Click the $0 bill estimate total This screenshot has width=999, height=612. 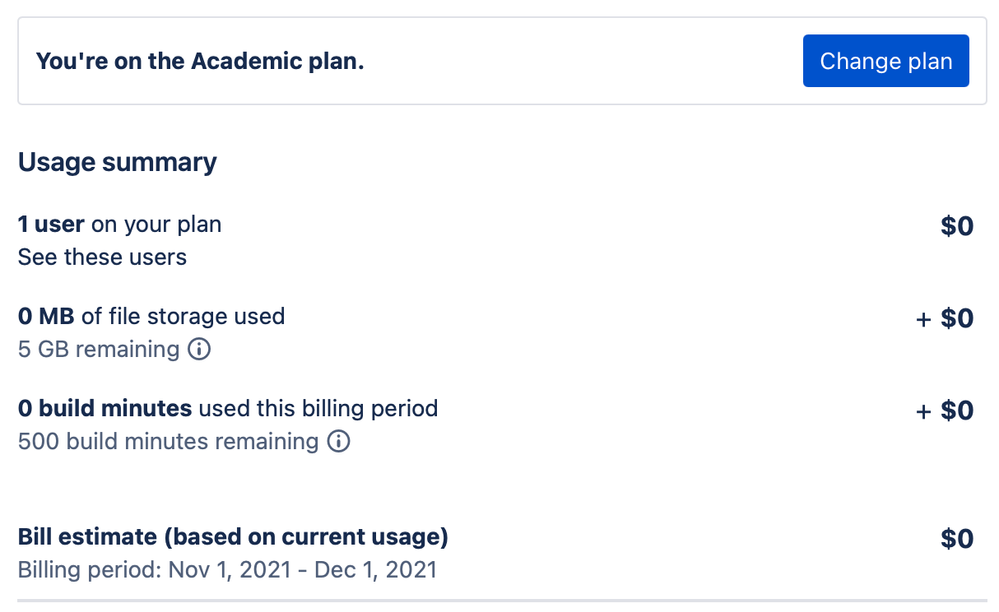(x=956, y=539)
